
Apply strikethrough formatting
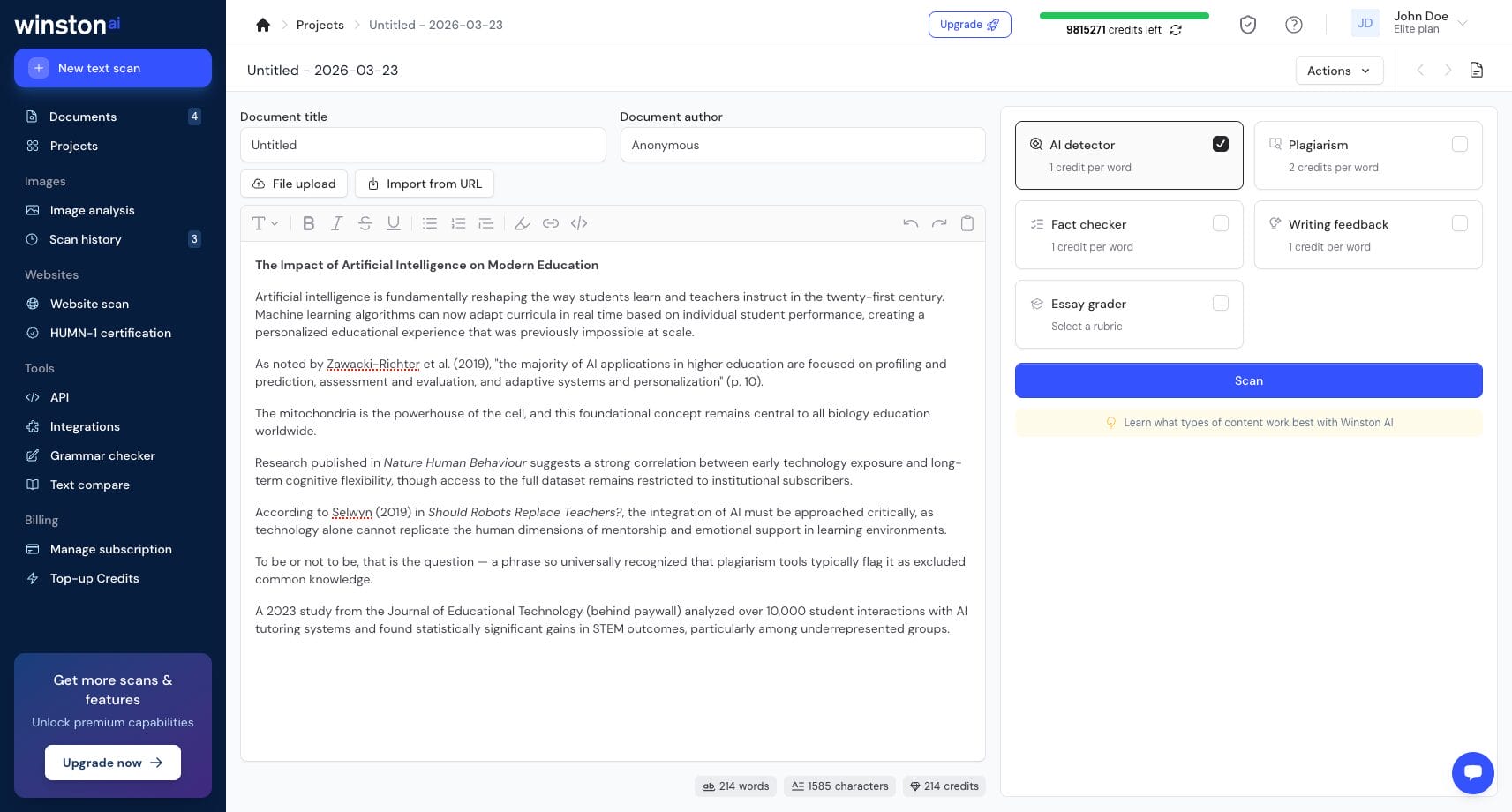[x=365, y=223]
